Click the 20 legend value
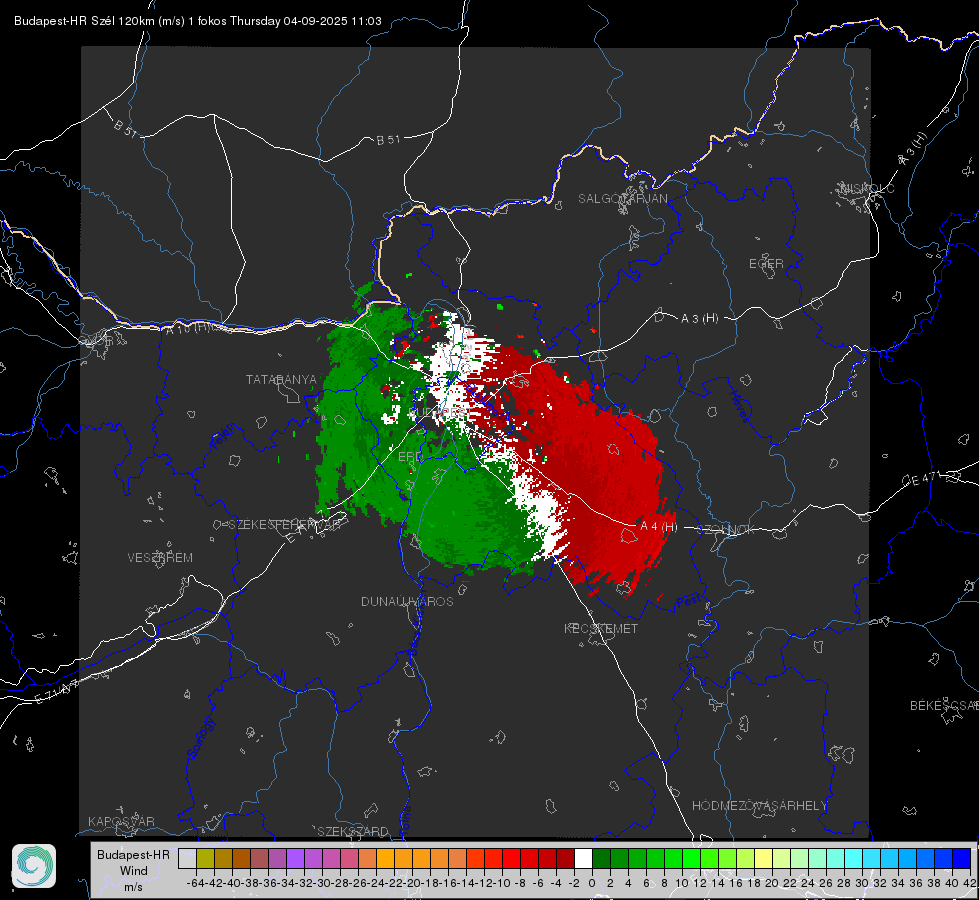The width and height of the screenshot is (979, 900). click(772, 883)
